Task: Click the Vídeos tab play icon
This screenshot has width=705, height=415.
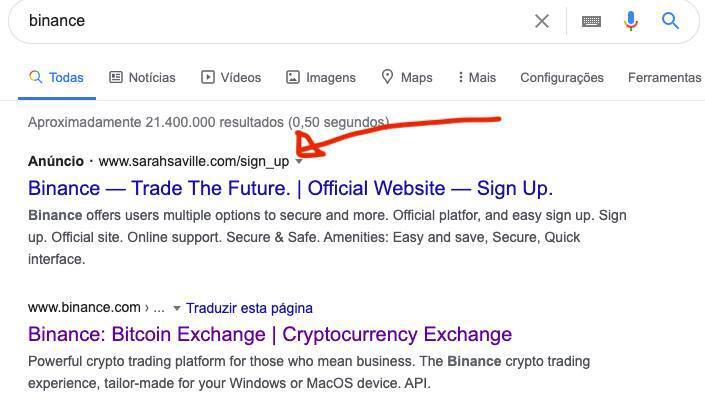Action: tap(208, 77)
